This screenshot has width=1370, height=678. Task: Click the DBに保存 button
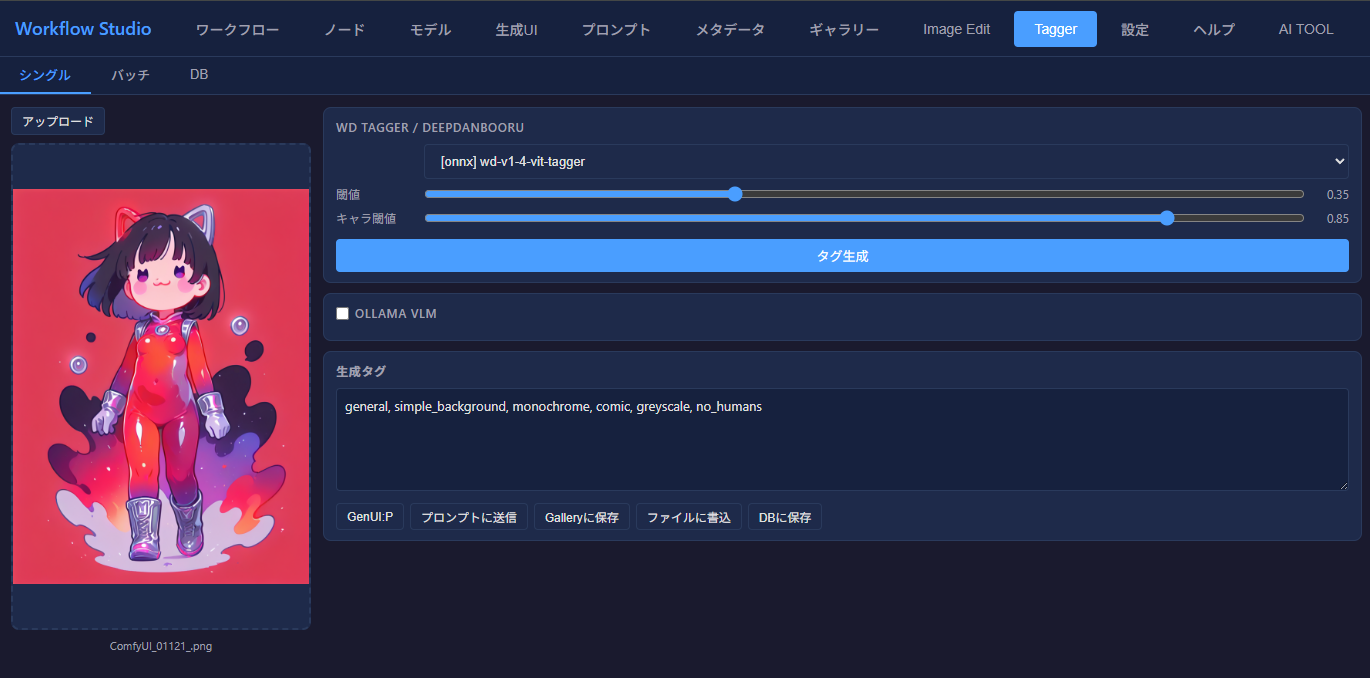pyautogui.click(x=785, y=517)
